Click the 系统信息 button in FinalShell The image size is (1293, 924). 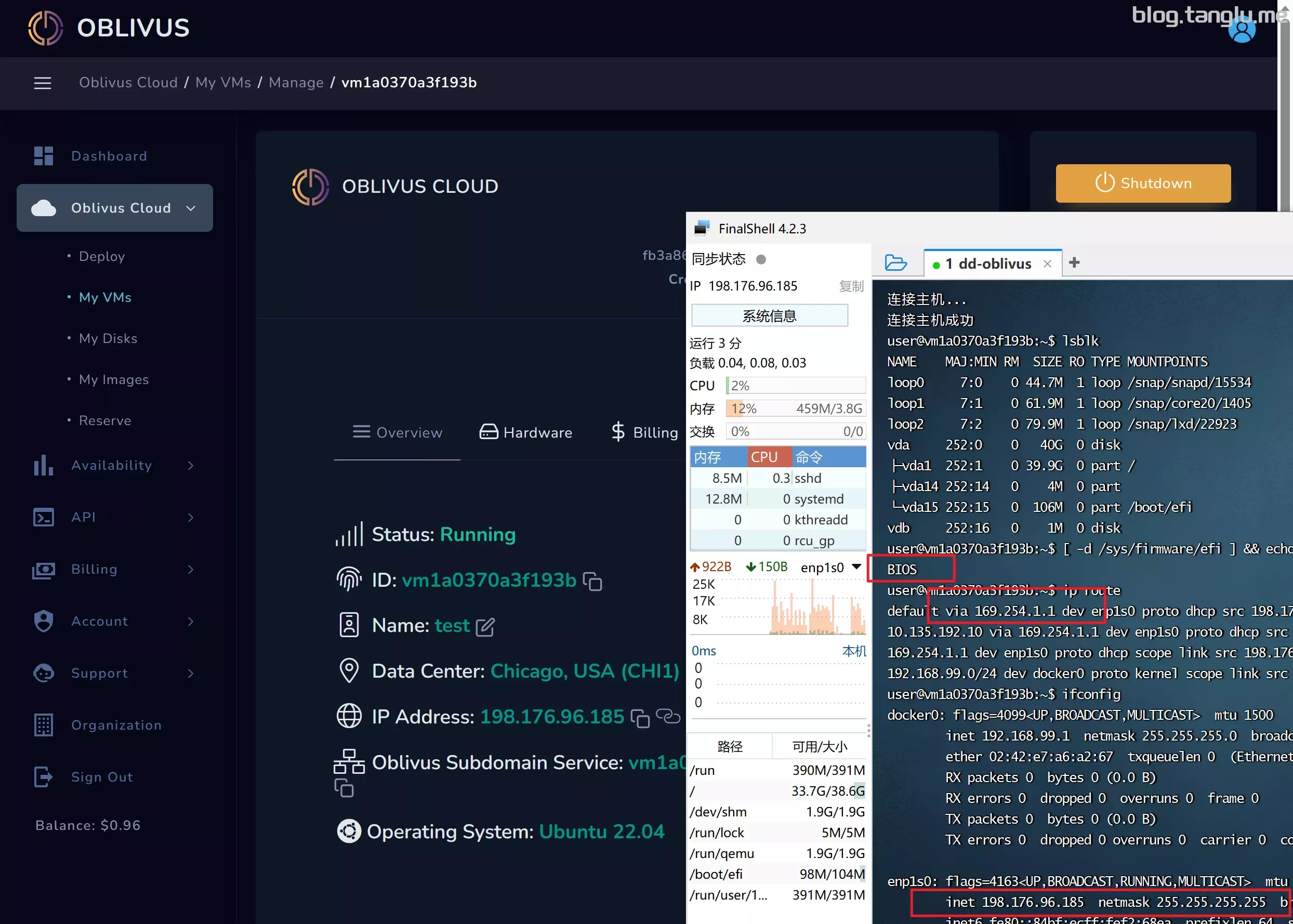[x=769, y=316]
